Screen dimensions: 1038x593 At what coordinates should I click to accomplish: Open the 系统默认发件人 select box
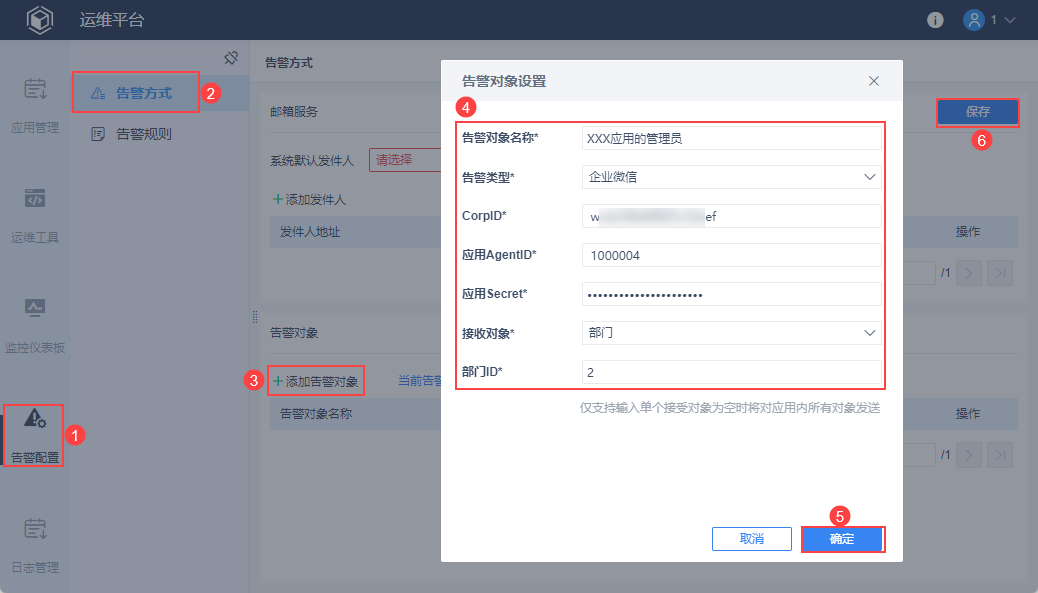pos(405,160)
